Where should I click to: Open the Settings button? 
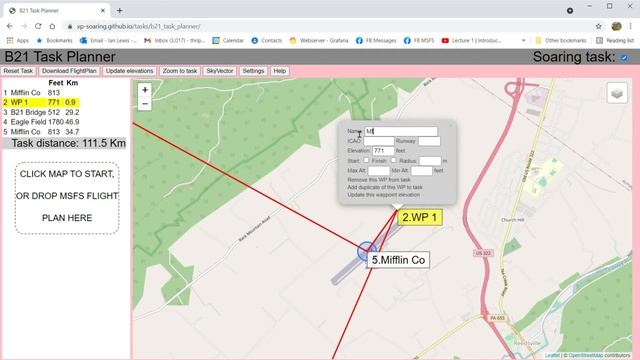point(253,71)
